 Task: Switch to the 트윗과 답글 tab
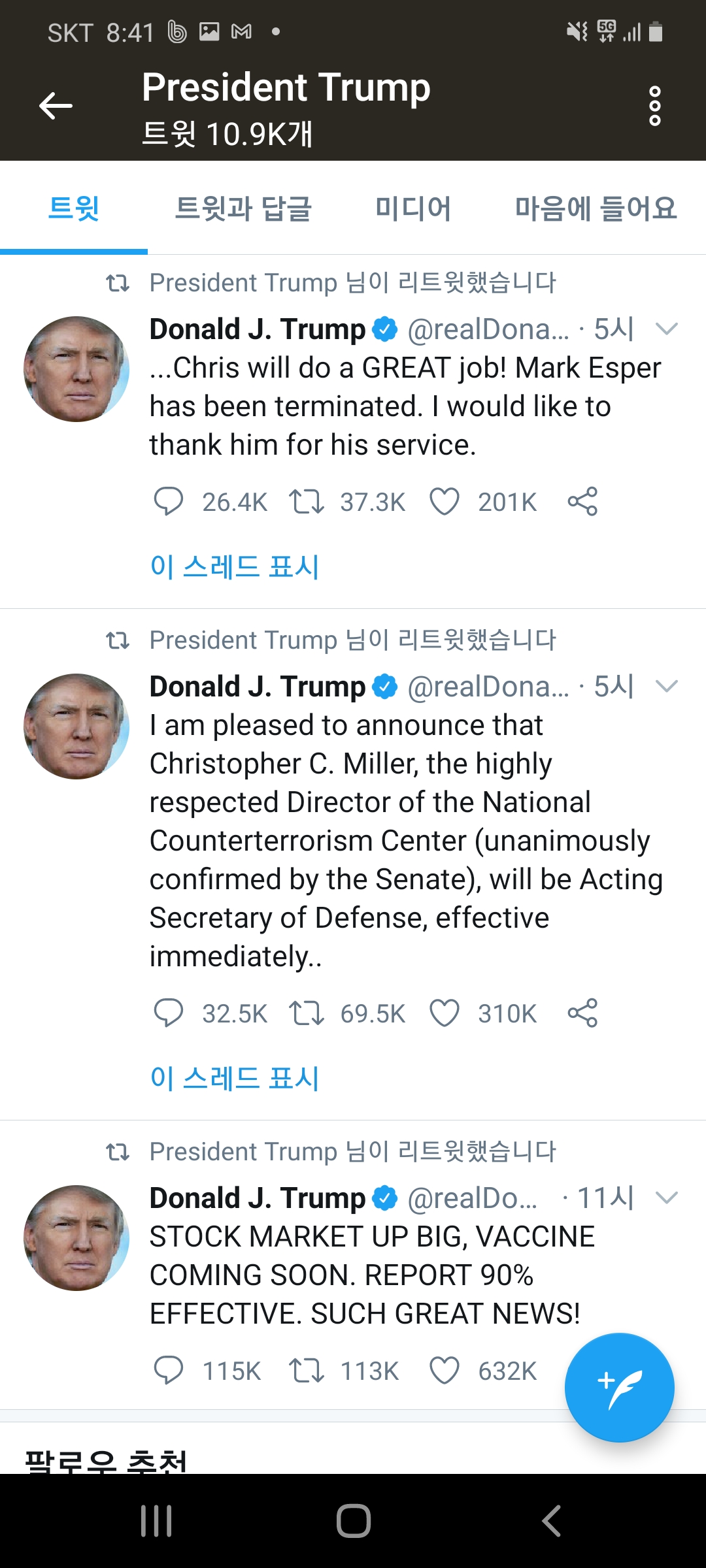click(243, 209)
